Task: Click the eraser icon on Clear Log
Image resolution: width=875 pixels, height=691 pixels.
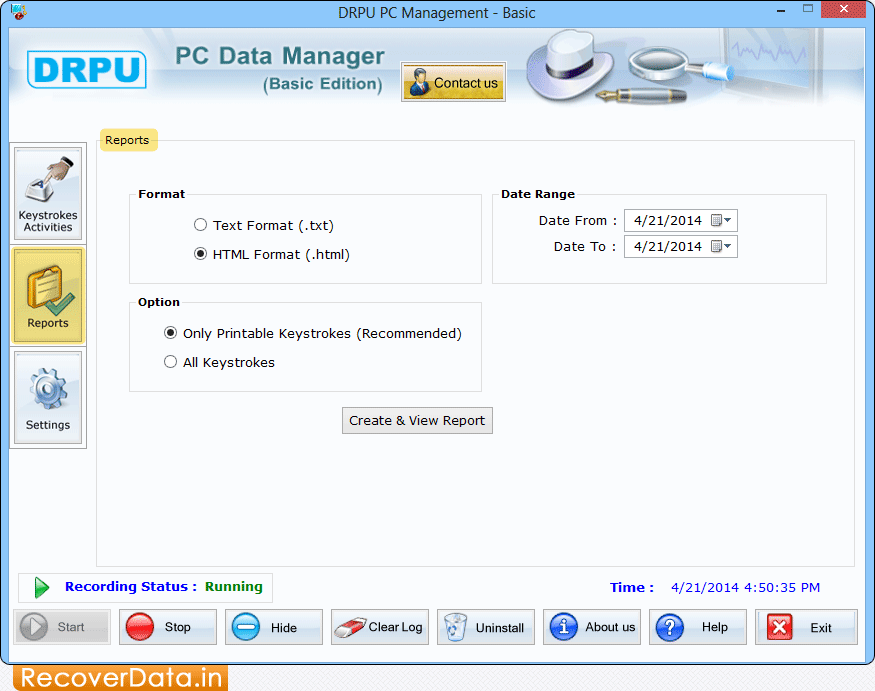Action: 350,627
